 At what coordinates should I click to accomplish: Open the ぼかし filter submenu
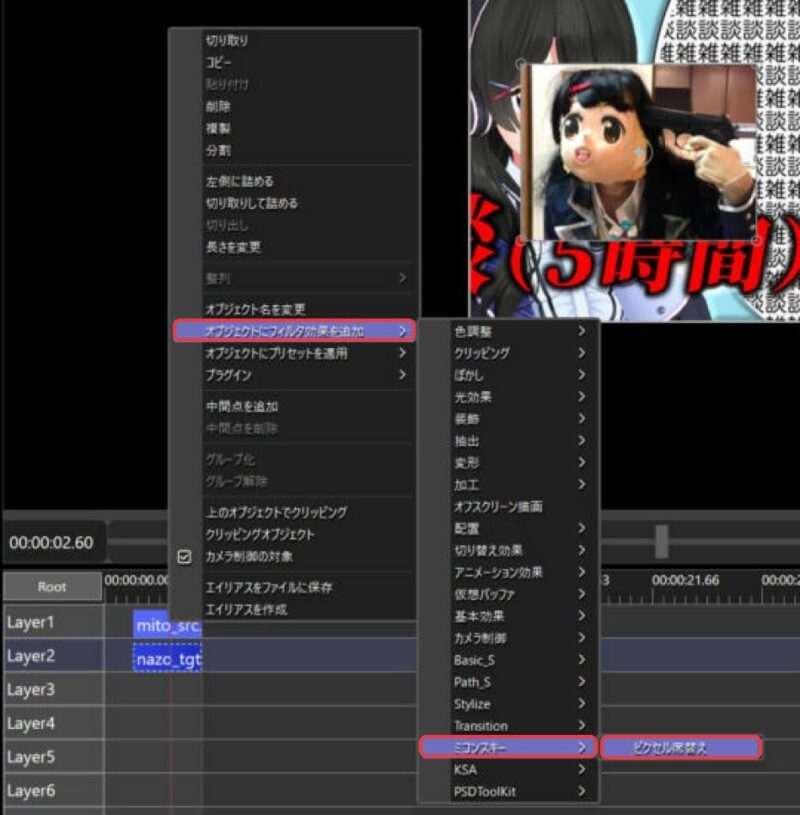[x=508, y=375]
